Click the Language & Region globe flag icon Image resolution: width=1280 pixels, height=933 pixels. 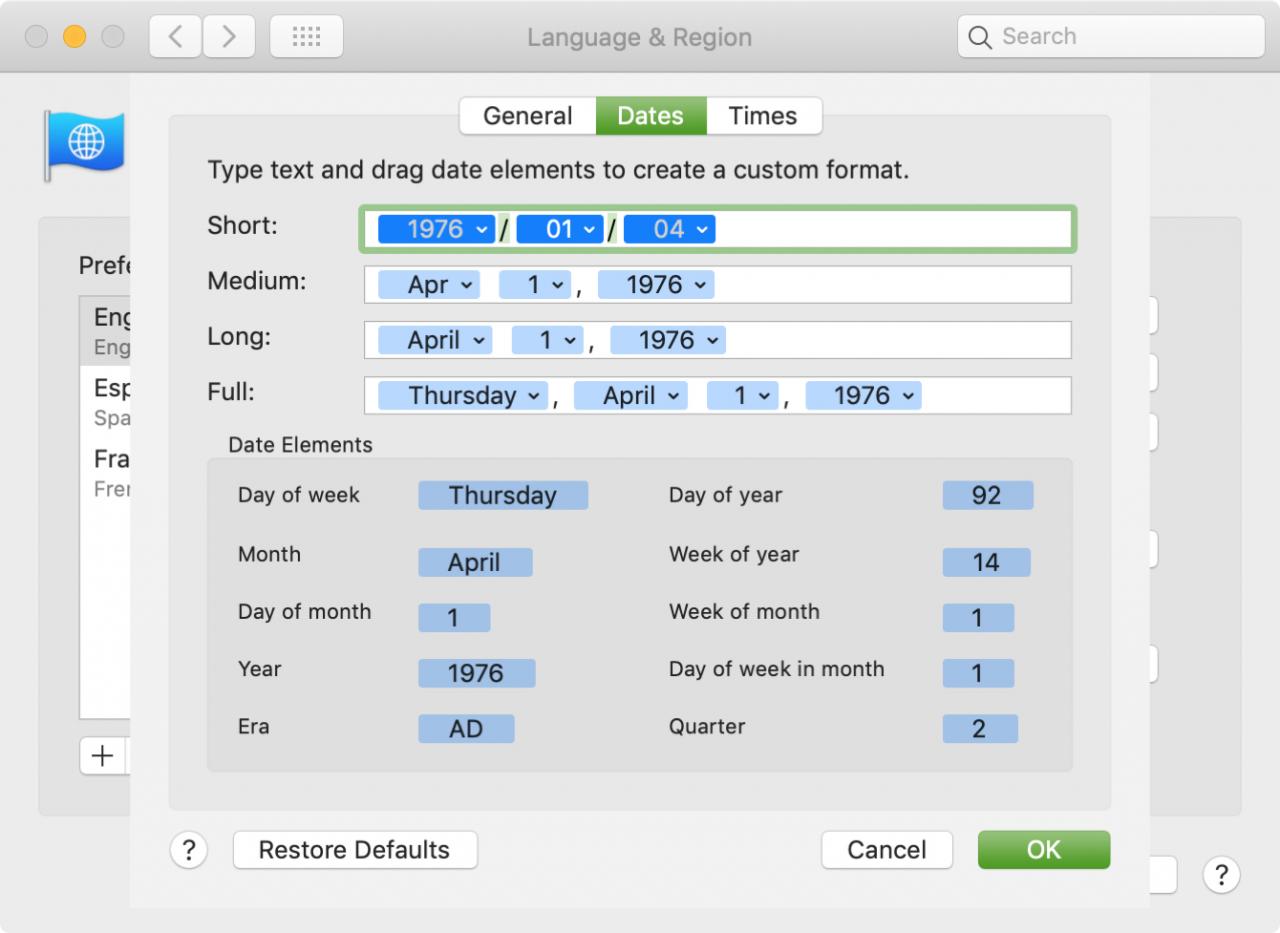(x=84, y=143)
